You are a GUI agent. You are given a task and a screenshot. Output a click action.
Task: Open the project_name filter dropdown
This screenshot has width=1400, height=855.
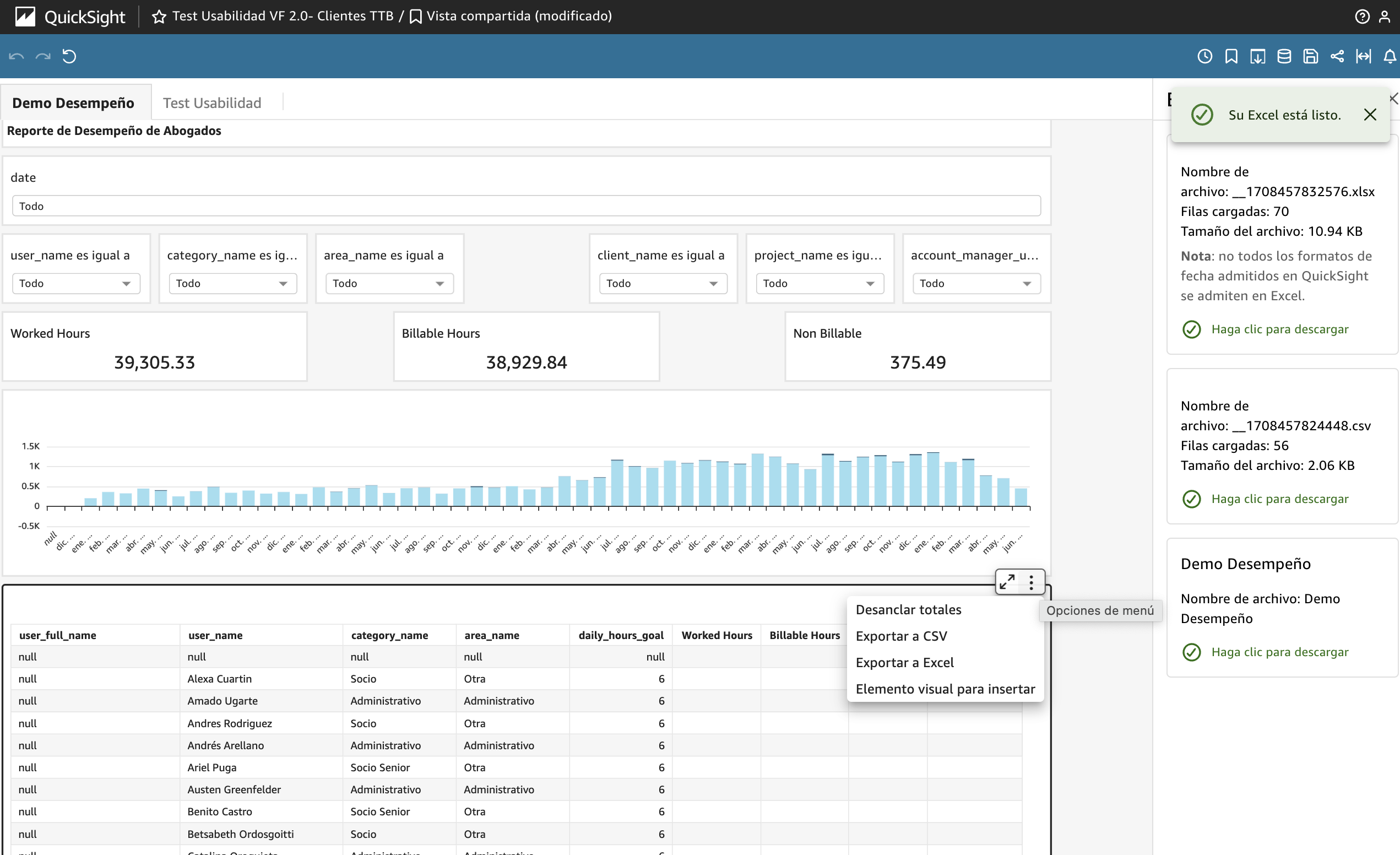pos(820,283)
